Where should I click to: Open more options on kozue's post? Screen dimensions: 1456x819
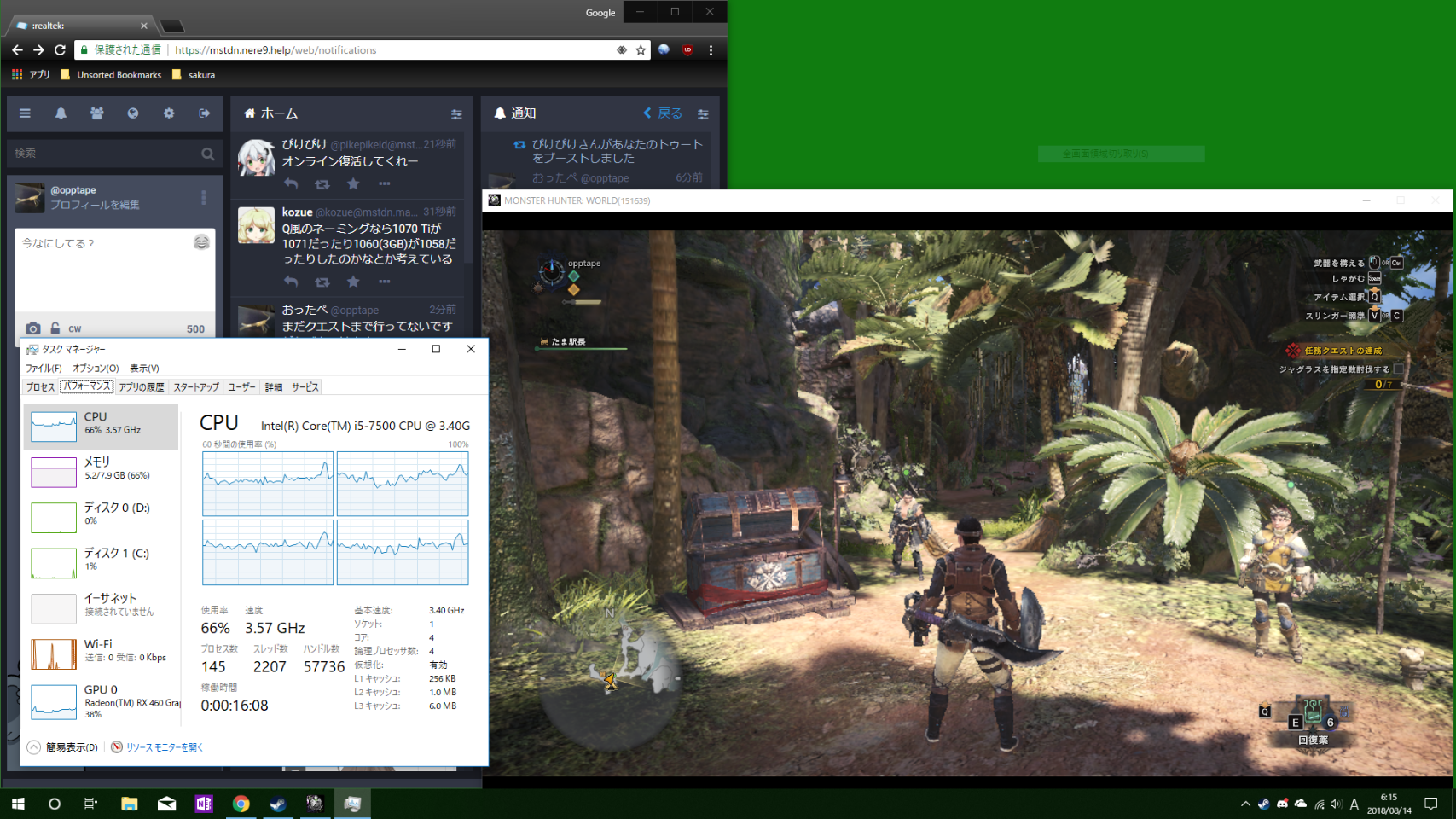click(385, 282)
